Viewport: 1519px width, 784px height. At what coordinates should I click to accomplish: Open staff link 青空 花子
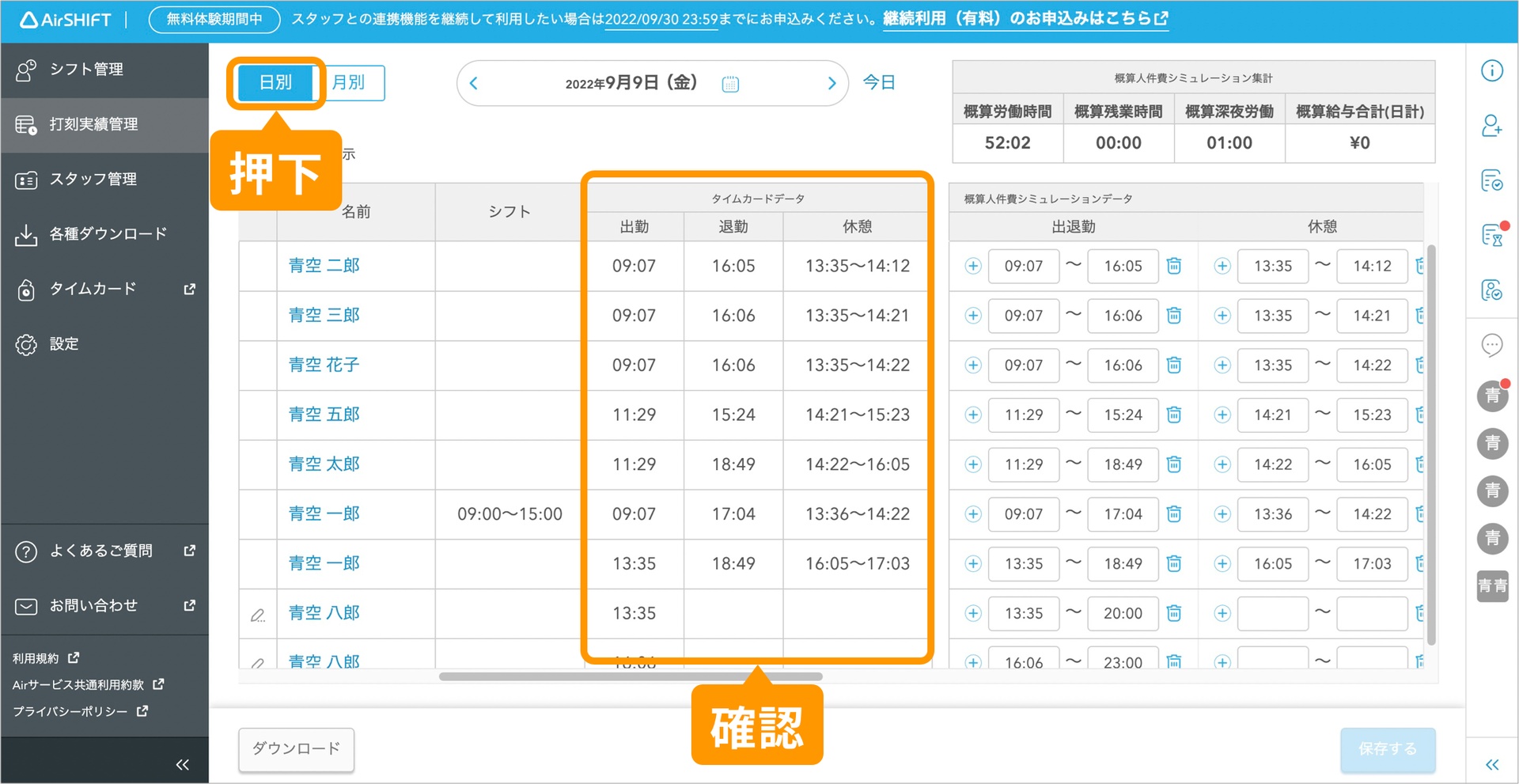(324, 365)
